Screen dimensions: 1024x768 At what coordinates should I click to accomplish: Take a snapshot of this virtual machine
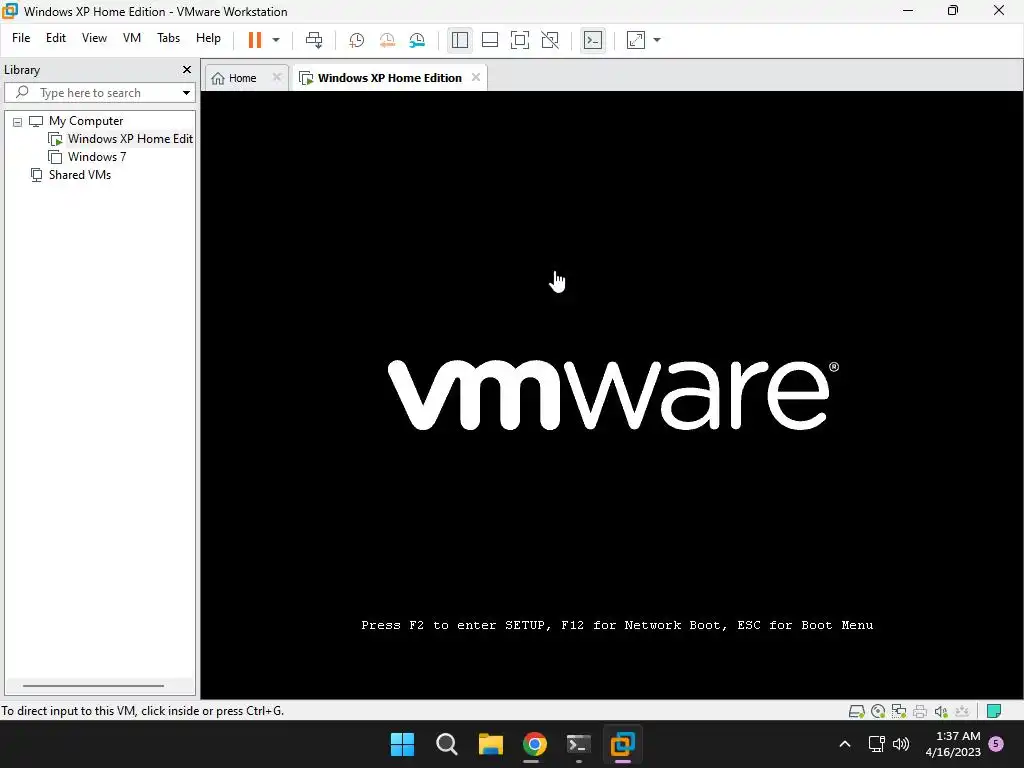(x=357, y=40)
